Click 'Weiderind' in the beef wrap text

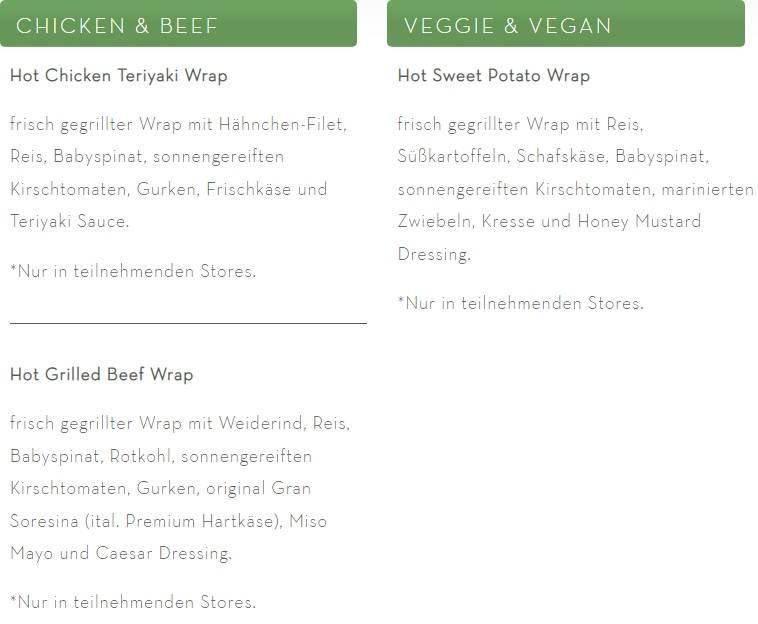261,423
